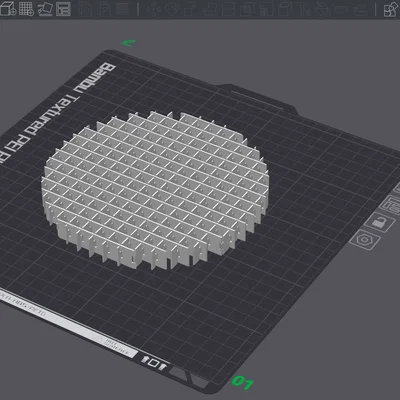Run Auto Orient from the top toolbar

coord(45,9)
